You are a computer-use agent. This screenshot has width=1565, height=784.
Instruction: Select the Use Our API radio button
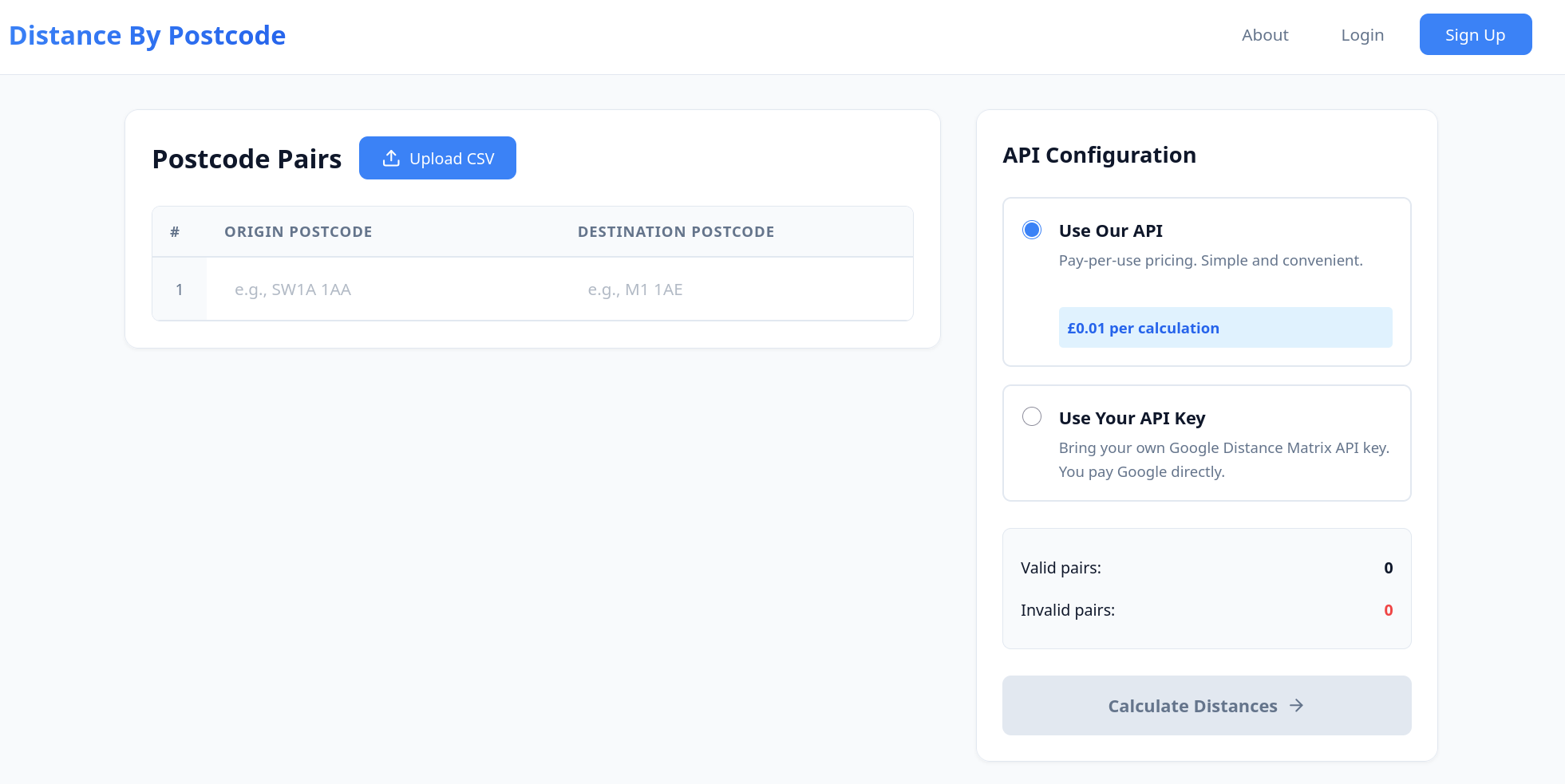(1032, 230)
